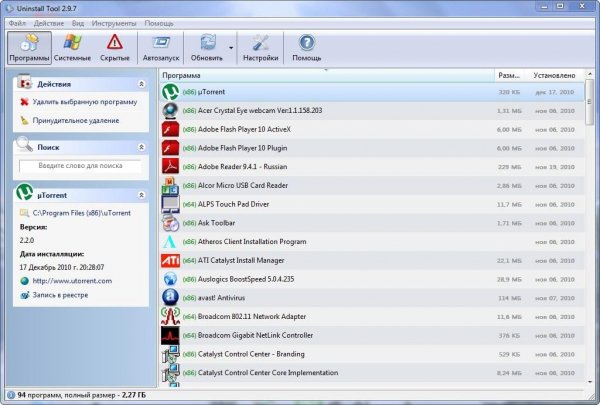This screenshot has width=600, height=405.
Task: Select the ATI Catalyst Install Manager icon
Action: point(170,261)
